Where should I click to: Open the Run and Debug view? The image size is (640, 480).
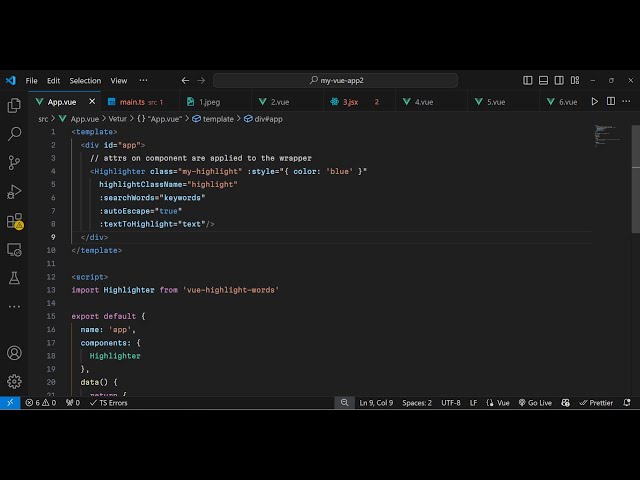[14, 191]
